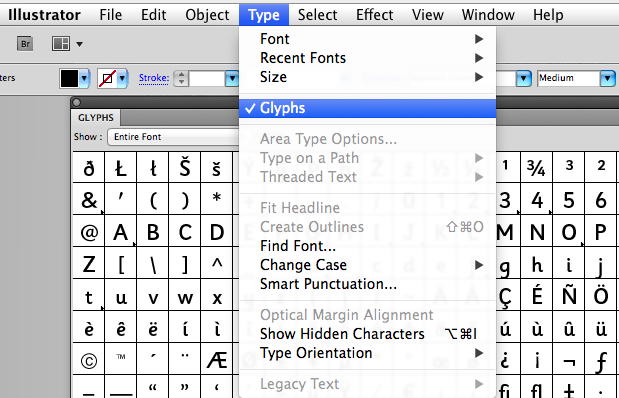Open the Select menu
Screen dimensions: 619x398
[x=317, y=15]
